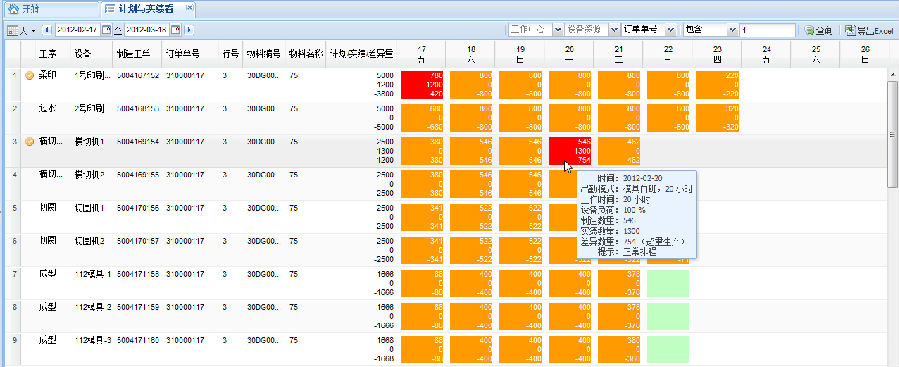This screenshot has height=367, width=899.
Task: Click orange cell for row 5 on day 18
Action: pos(471,217)
